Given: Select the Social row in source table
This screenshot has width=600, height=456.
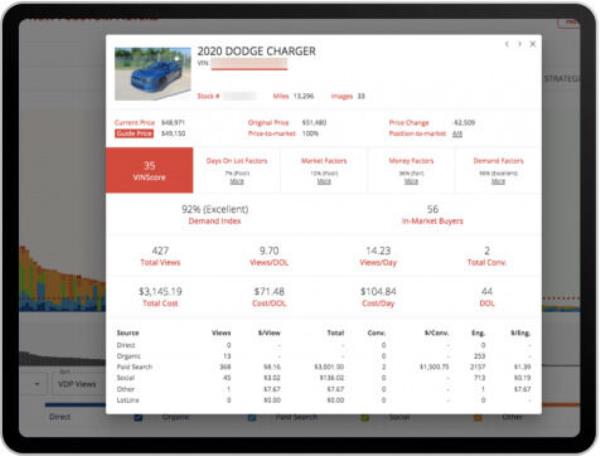Looking at the screenshot, I should tap(323, 378).
